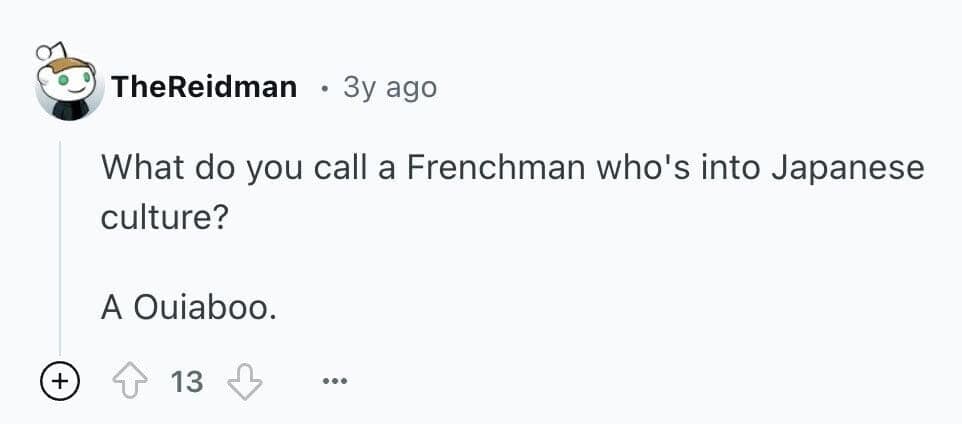Click the word "ago" in the timestamp

coord(411,88)
